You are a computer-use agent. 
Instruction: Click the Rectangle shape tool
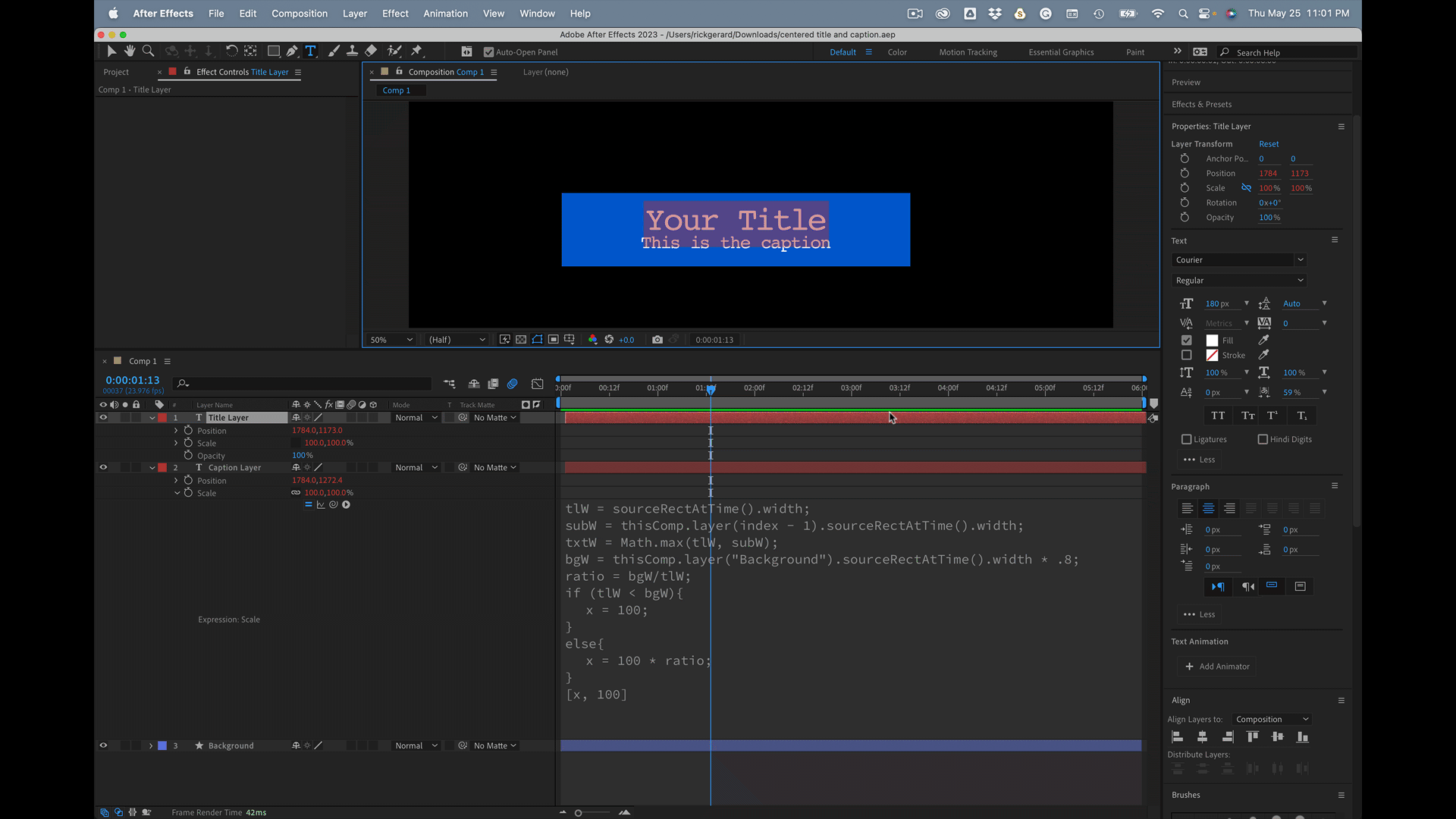coord(273,51)
